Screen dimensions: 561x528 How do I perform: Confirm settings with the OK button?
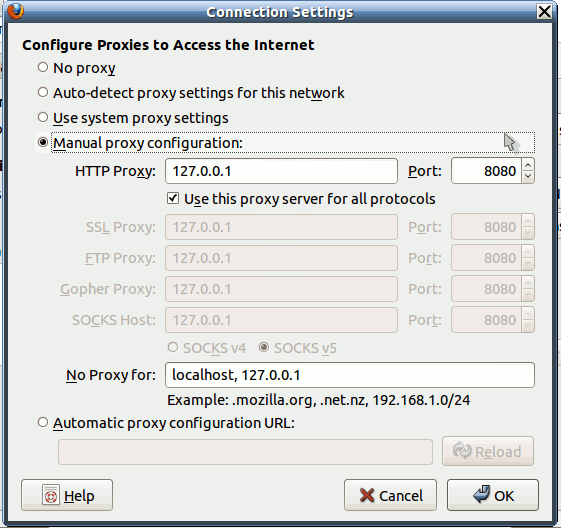pos(493,495)
